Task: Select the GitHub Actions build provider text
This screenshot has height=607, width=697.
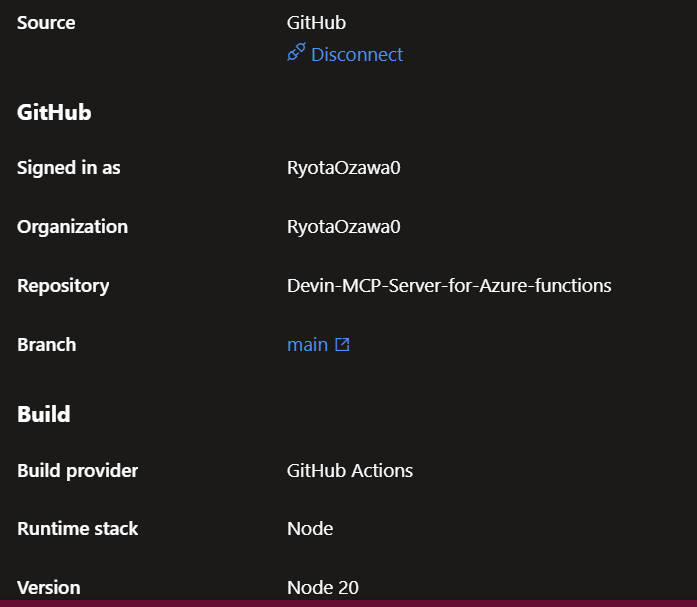Action: pos(350,471)
